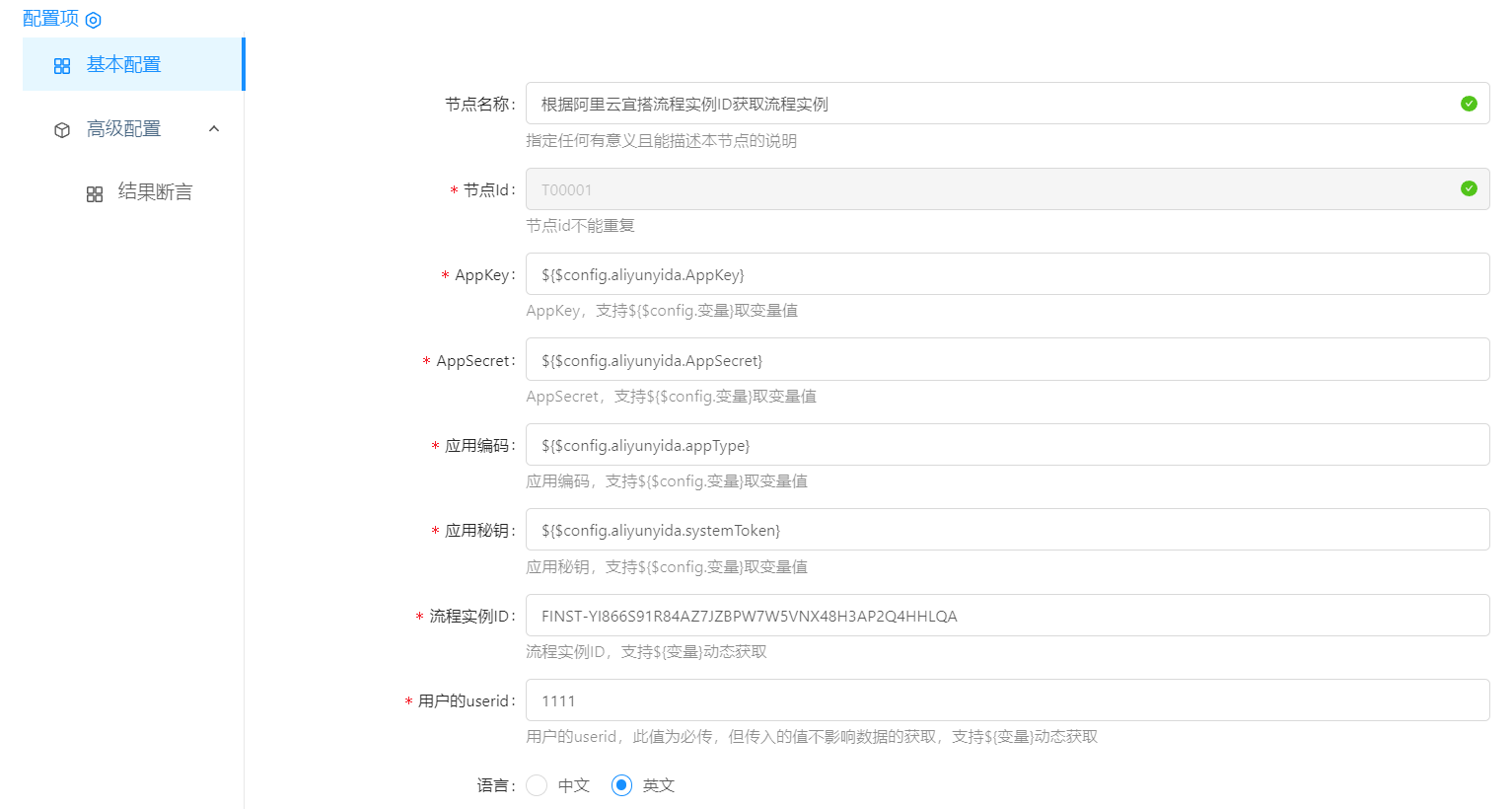Screen dimensions: 1512x809
Task: Click green checkmark in 节点名称 field
Action: [1469, 104]
